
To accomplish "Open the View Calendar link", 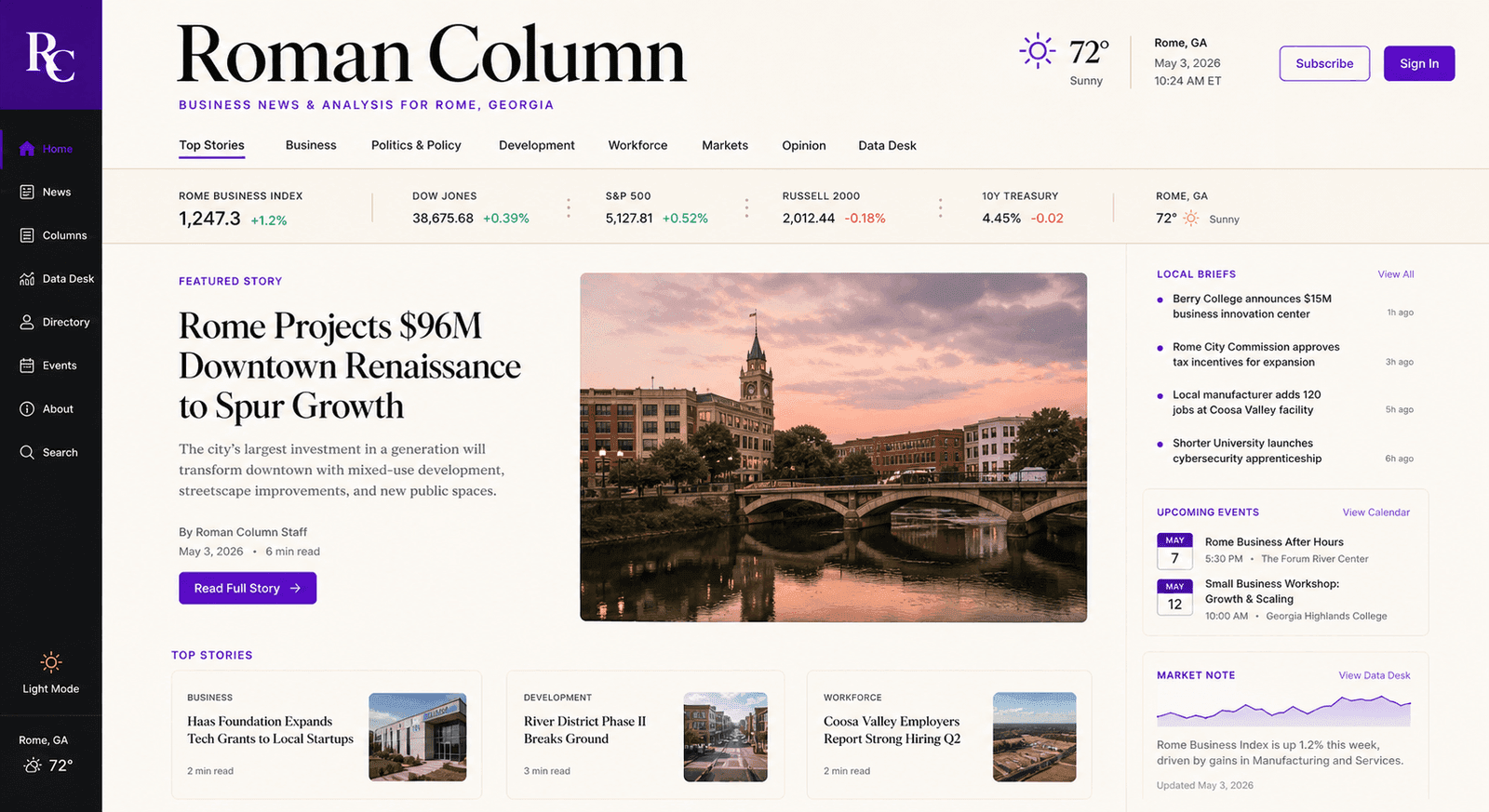I will tap(1376, 512).
